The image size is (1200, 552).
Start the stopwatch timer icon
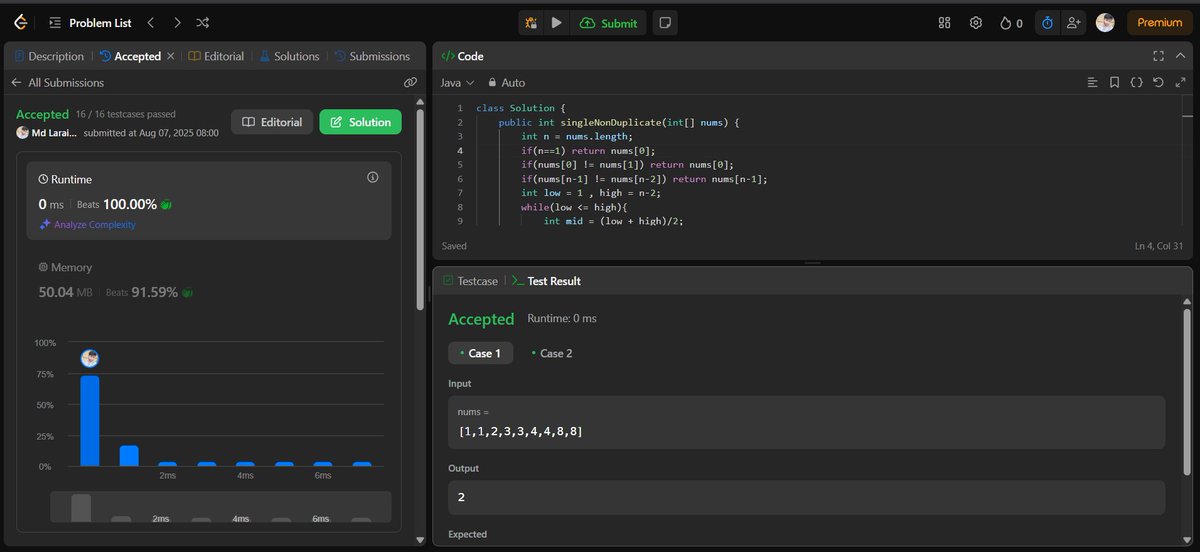click(1047, 22)
